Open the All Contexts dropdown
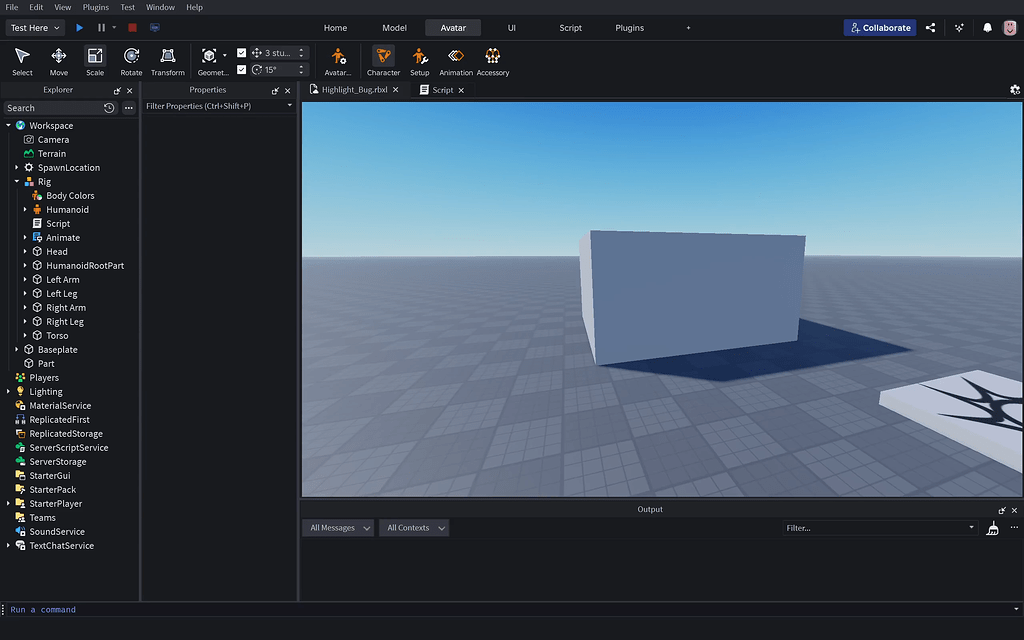The height and width of the screenshot is (640, 1024). (413, 527)
